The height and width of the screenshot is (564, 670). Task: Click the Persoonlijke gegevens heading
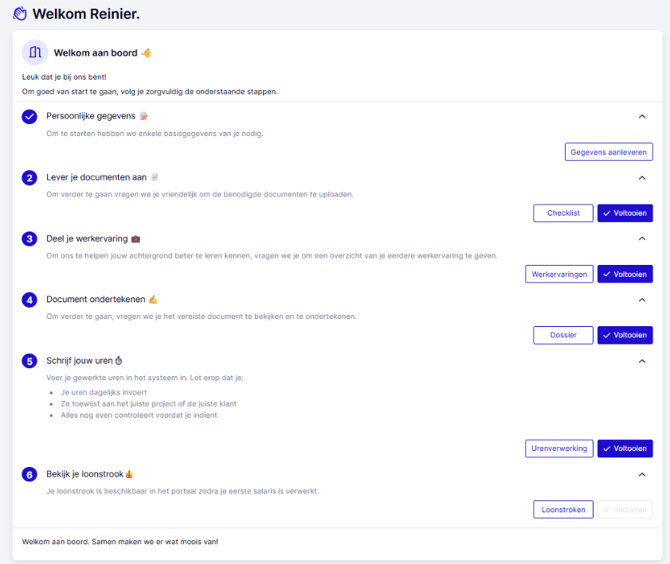tap(91, 116)
